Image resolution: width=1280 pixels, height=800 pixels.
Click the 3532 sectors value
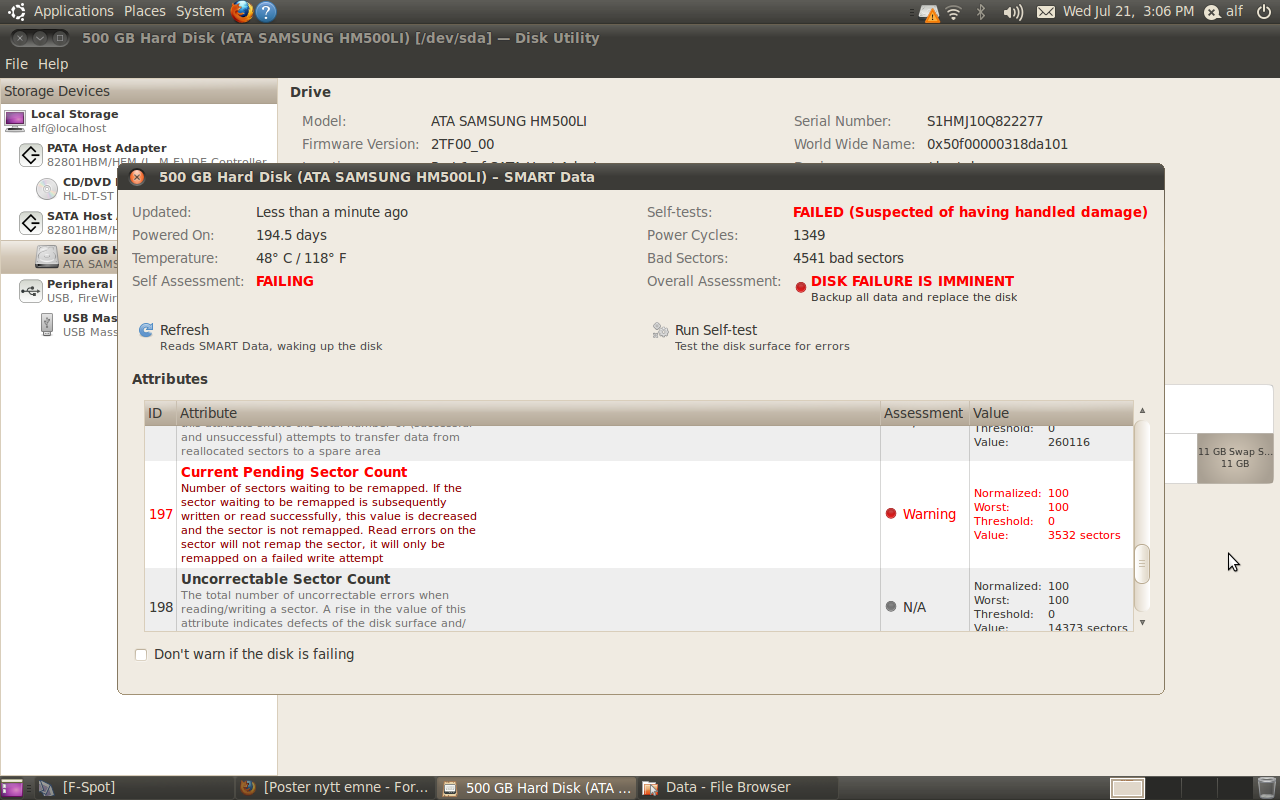click(1084, 535)
